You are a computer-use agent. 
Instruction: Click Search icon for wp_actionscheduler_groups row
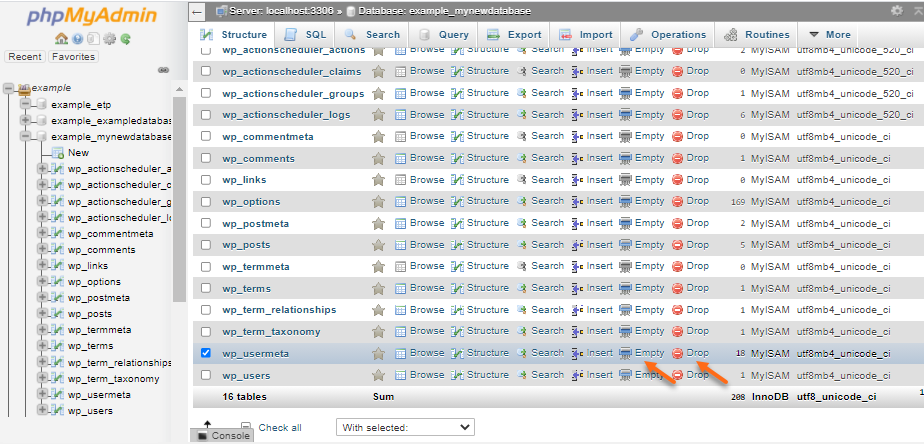522,93
